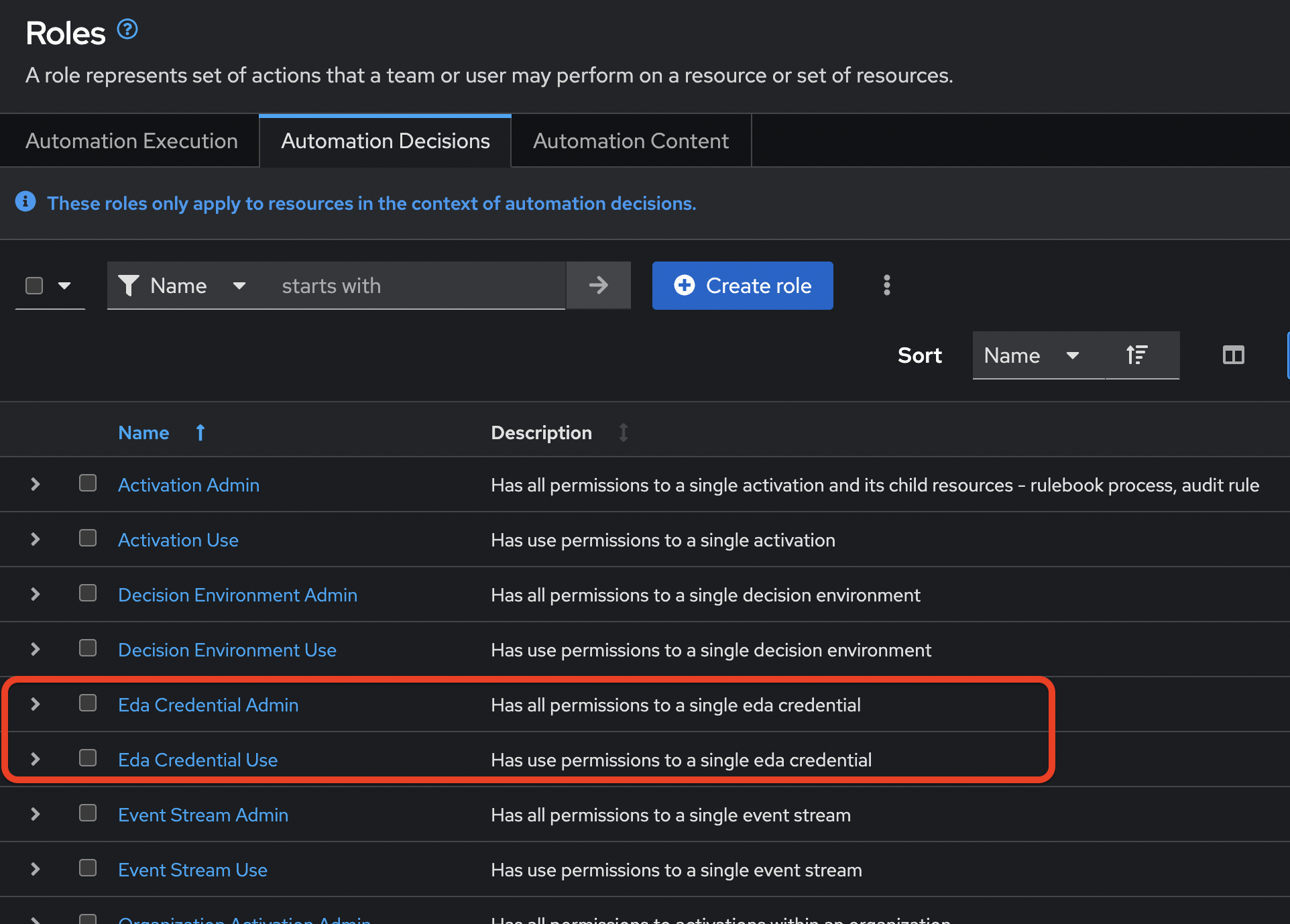
Task: Expand the Eda Credential Admin row
Action: pos(36,704)
